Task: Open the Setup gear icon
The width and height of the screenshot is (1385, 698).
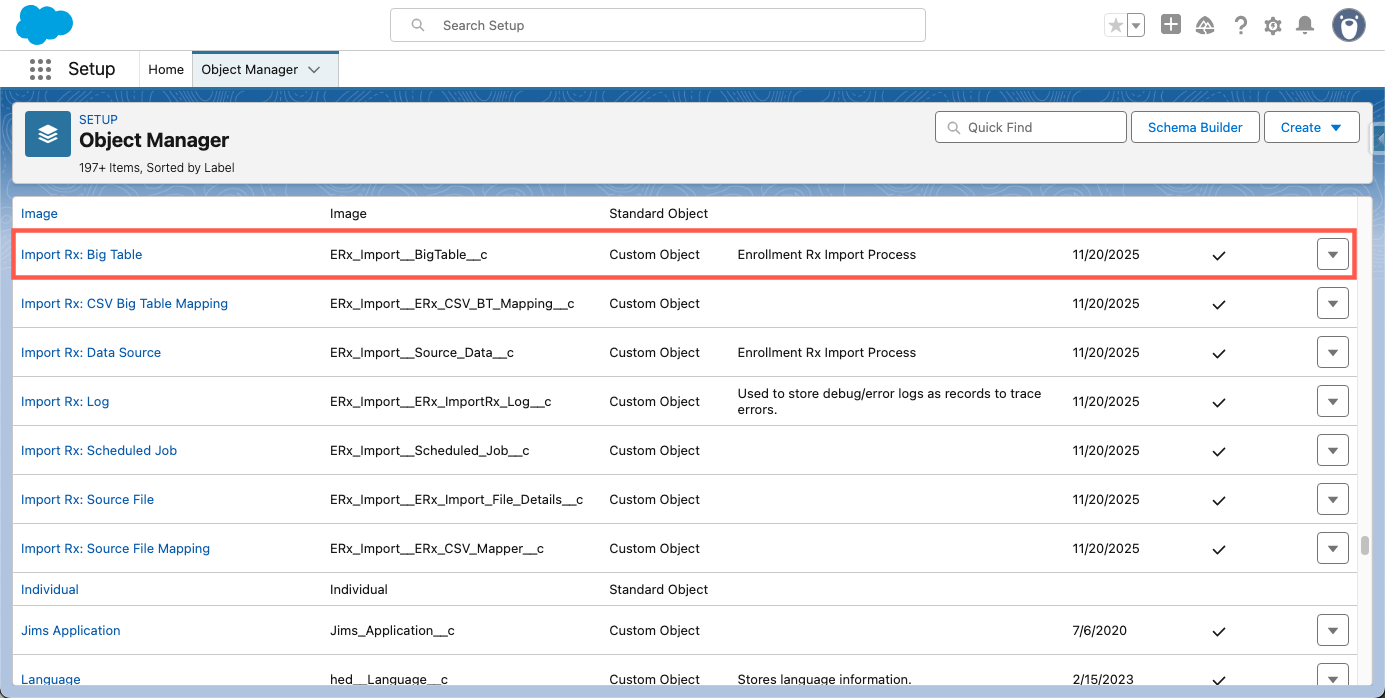Action: [1273, 26]
